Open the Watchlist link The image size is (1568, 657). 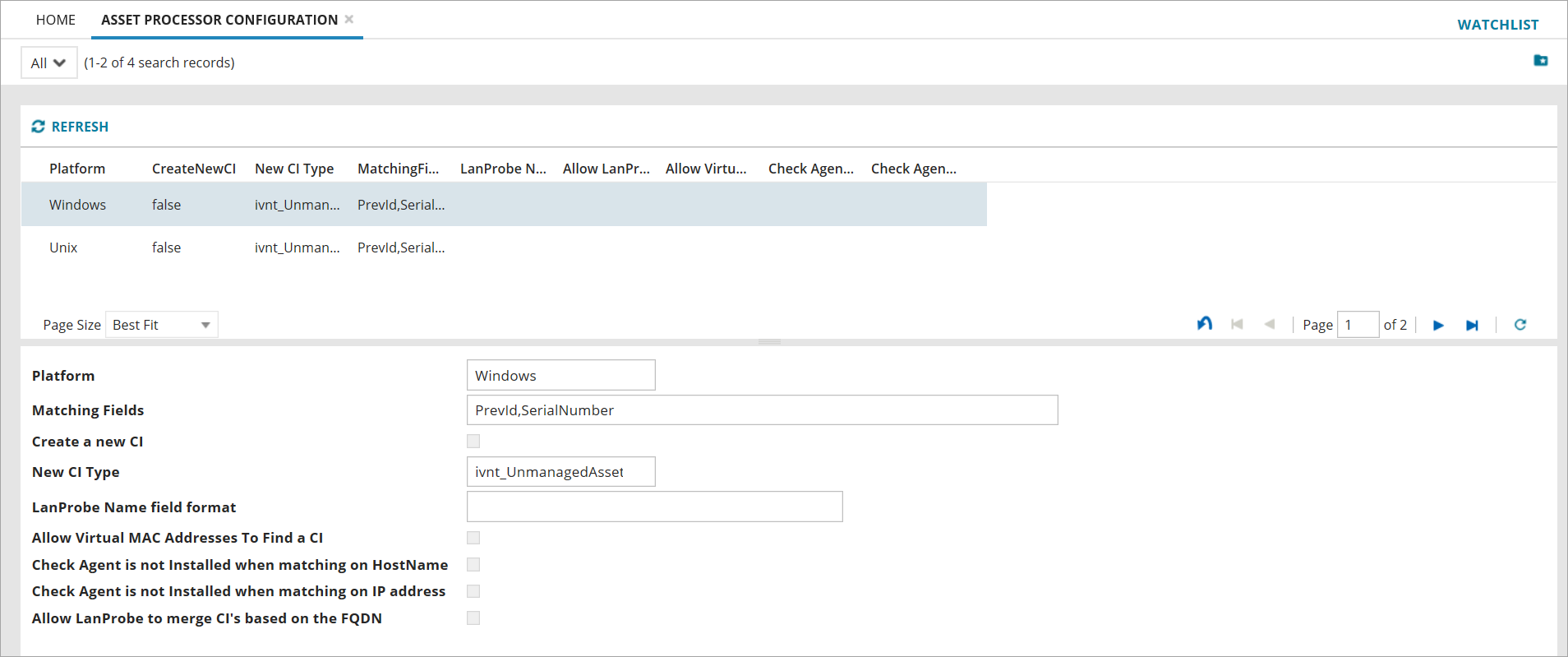tap(1497, 25)
